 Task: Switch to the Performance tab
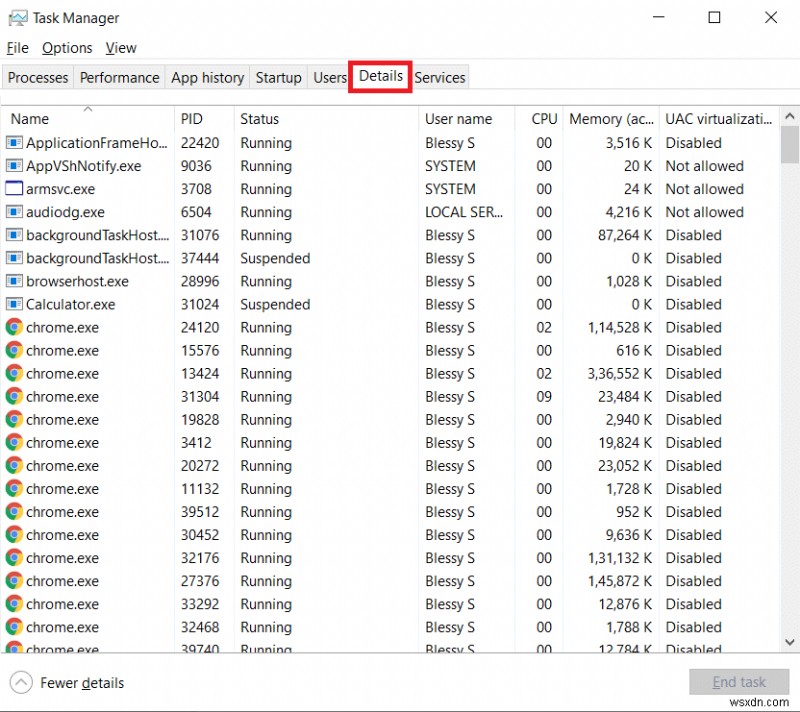pyautogui.click(x=119, y=77)
